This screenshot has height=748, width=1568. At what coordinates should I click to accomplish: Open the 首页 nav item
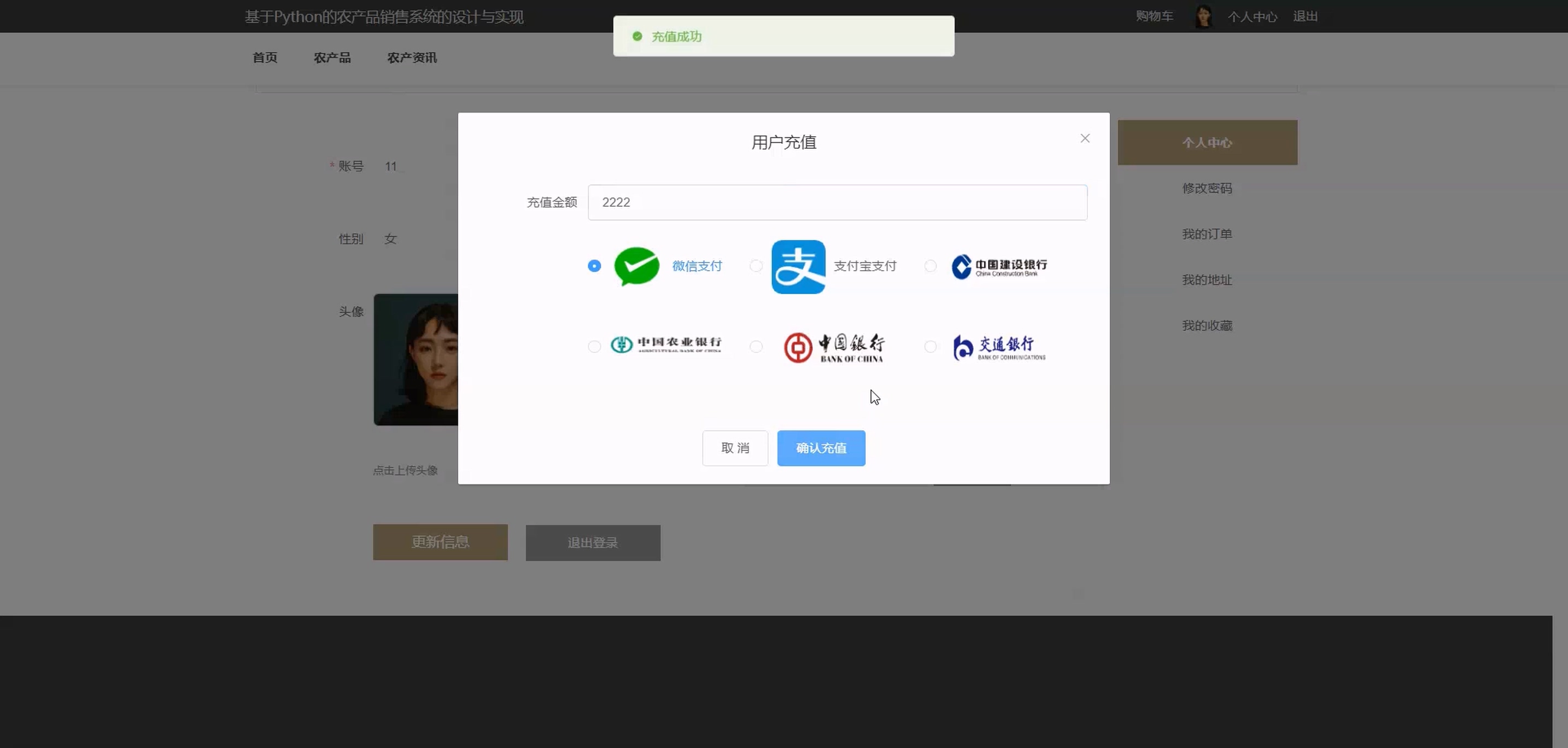tap(265, 58)
